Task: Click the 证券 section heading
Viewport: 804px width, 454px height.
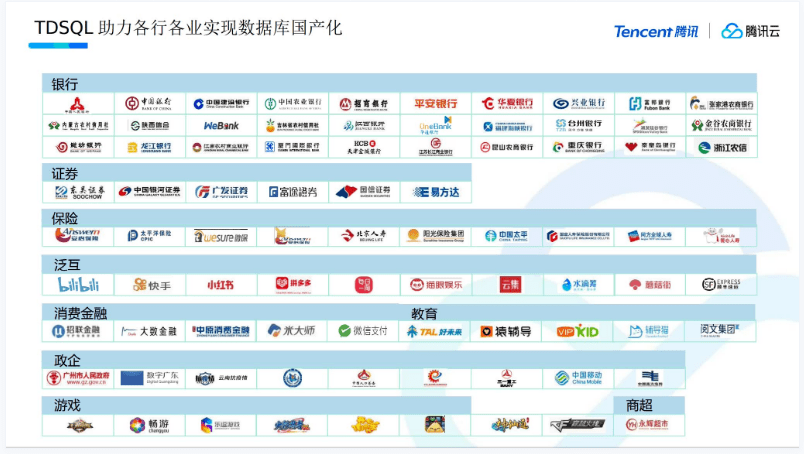Action: [x=65, y=174]
